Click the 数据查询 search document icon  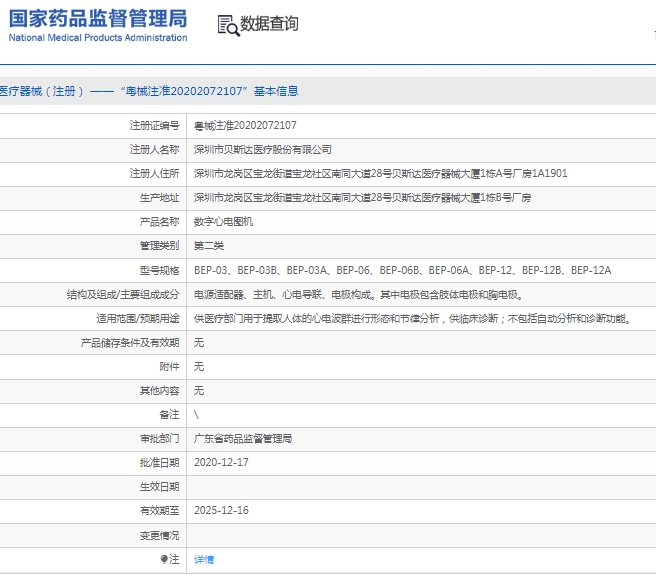pos(228,26)
